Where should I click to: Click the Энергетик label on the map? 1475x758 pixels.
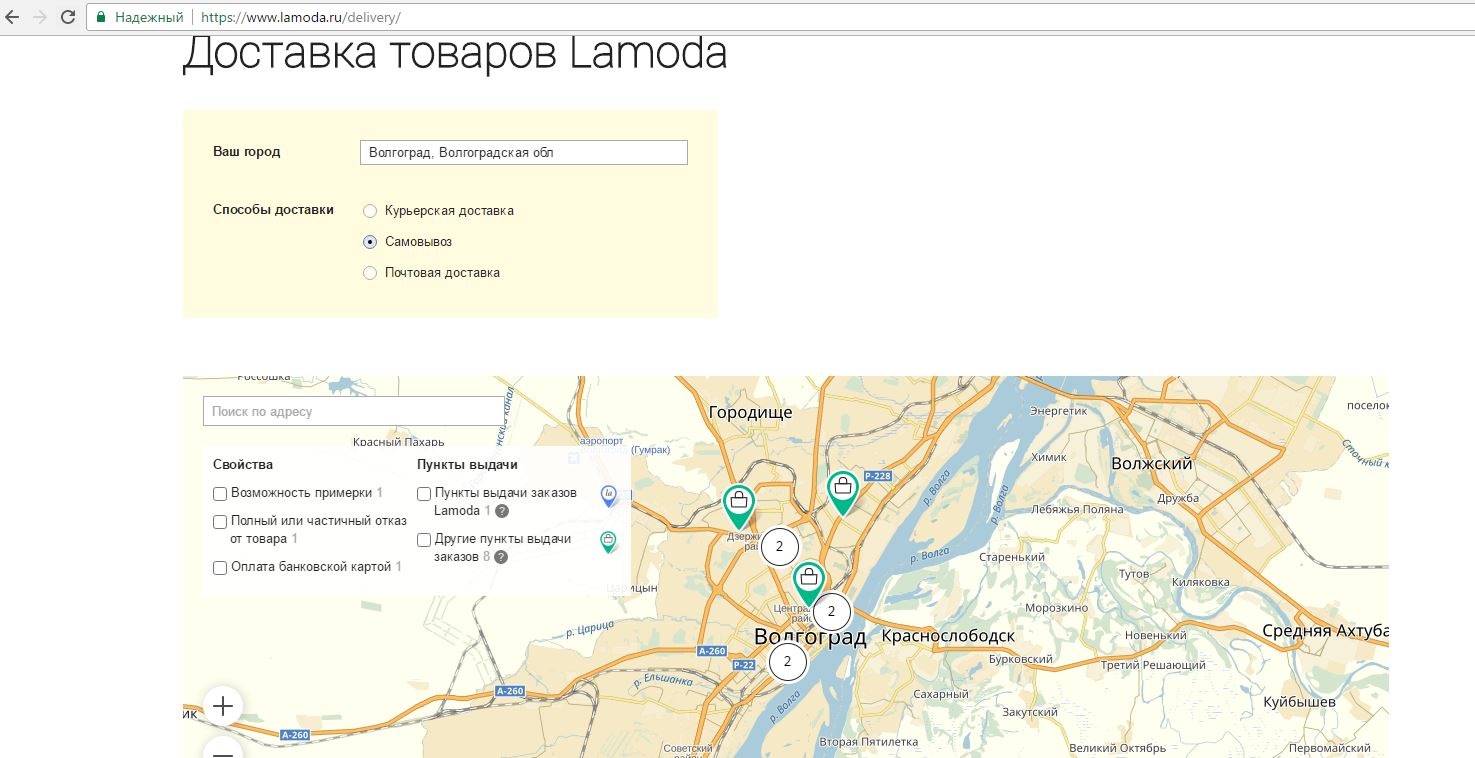(x=1058, y=411)
